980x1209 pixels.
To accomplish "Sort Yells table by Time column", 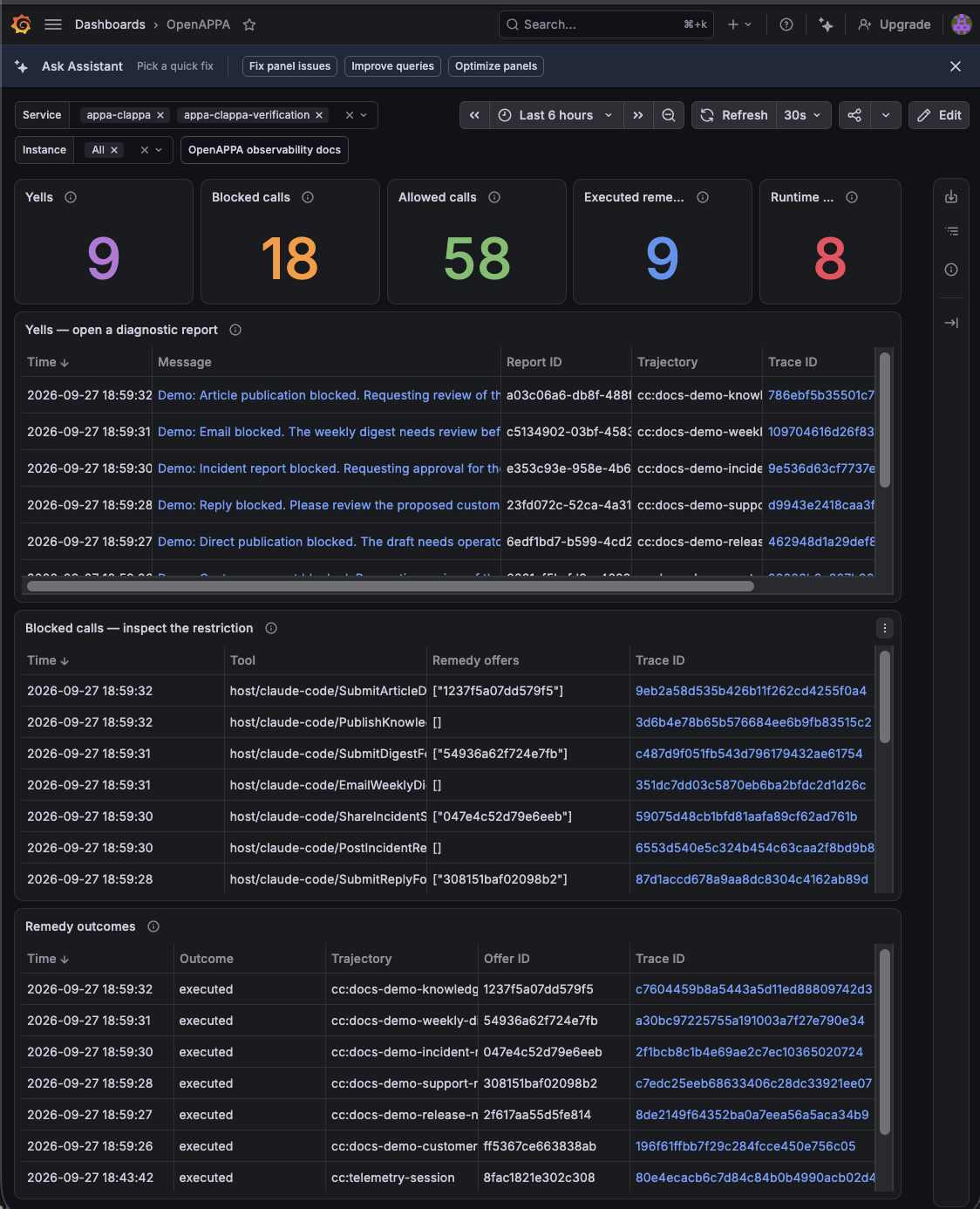I will point(48,362).
